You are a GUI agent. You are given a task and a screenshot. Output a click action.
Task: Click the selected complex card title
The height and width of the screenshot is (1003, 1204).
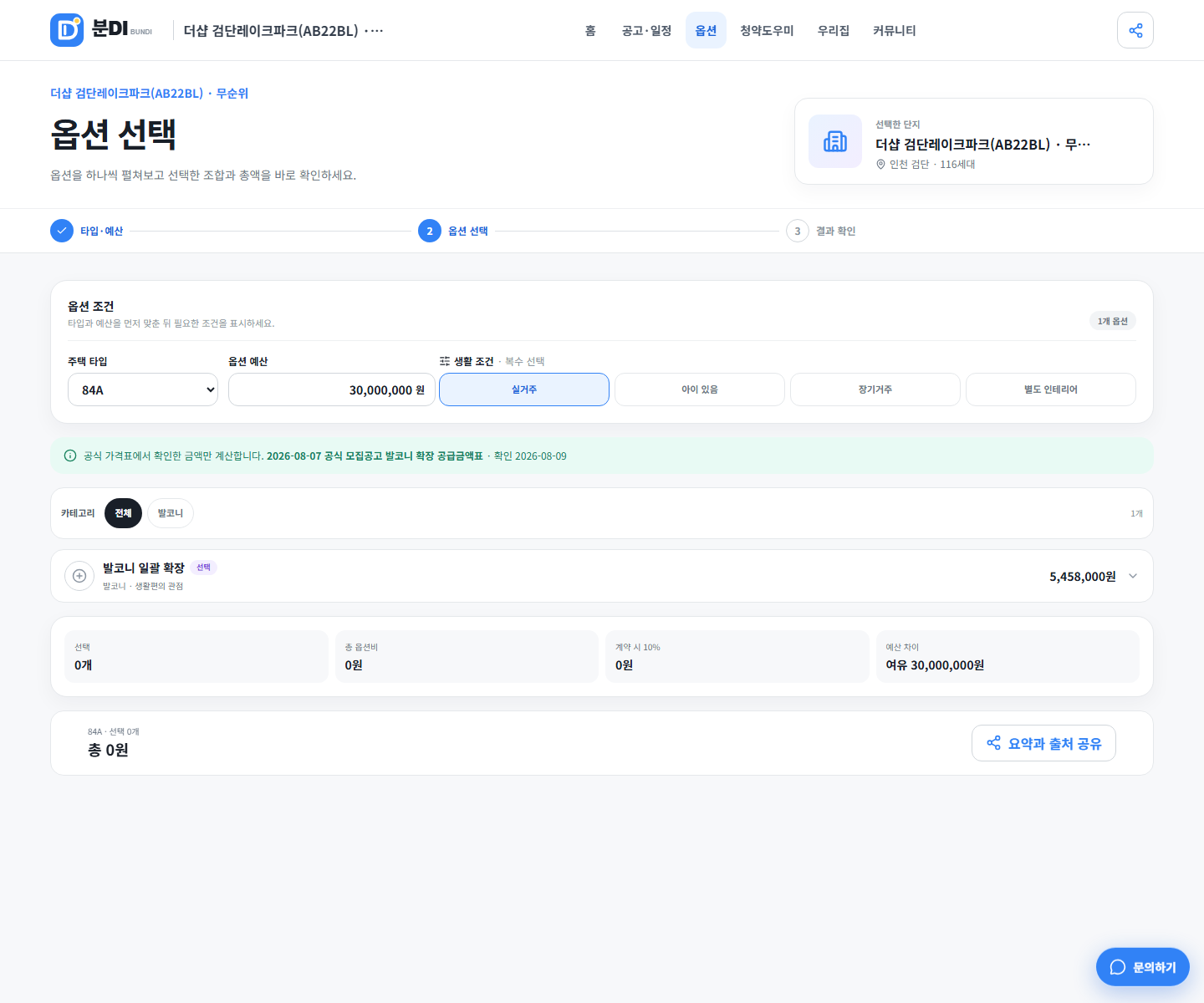pos(983,145)
